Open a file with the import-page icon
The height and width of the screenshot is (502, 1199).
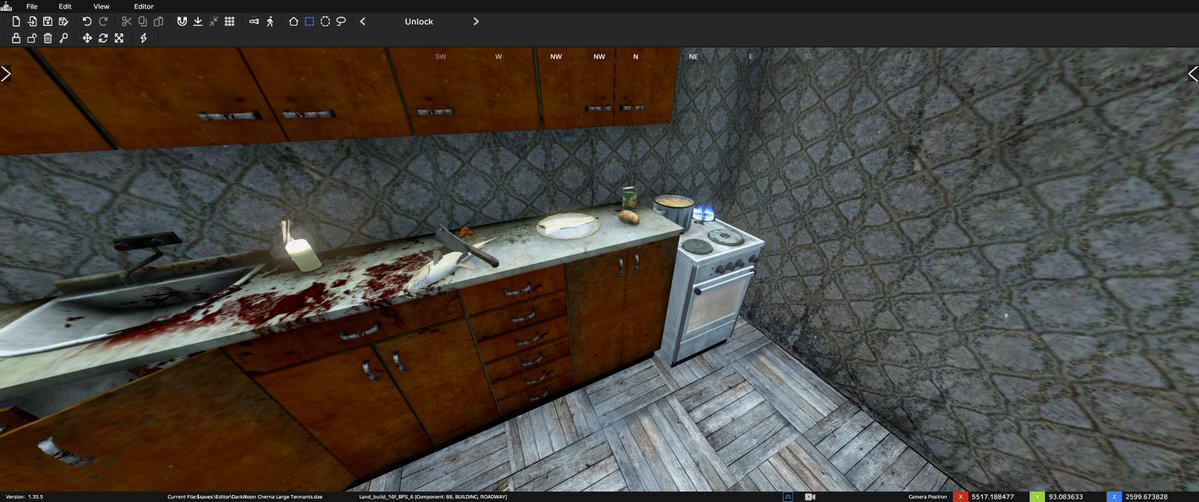(x=32, y=21)
